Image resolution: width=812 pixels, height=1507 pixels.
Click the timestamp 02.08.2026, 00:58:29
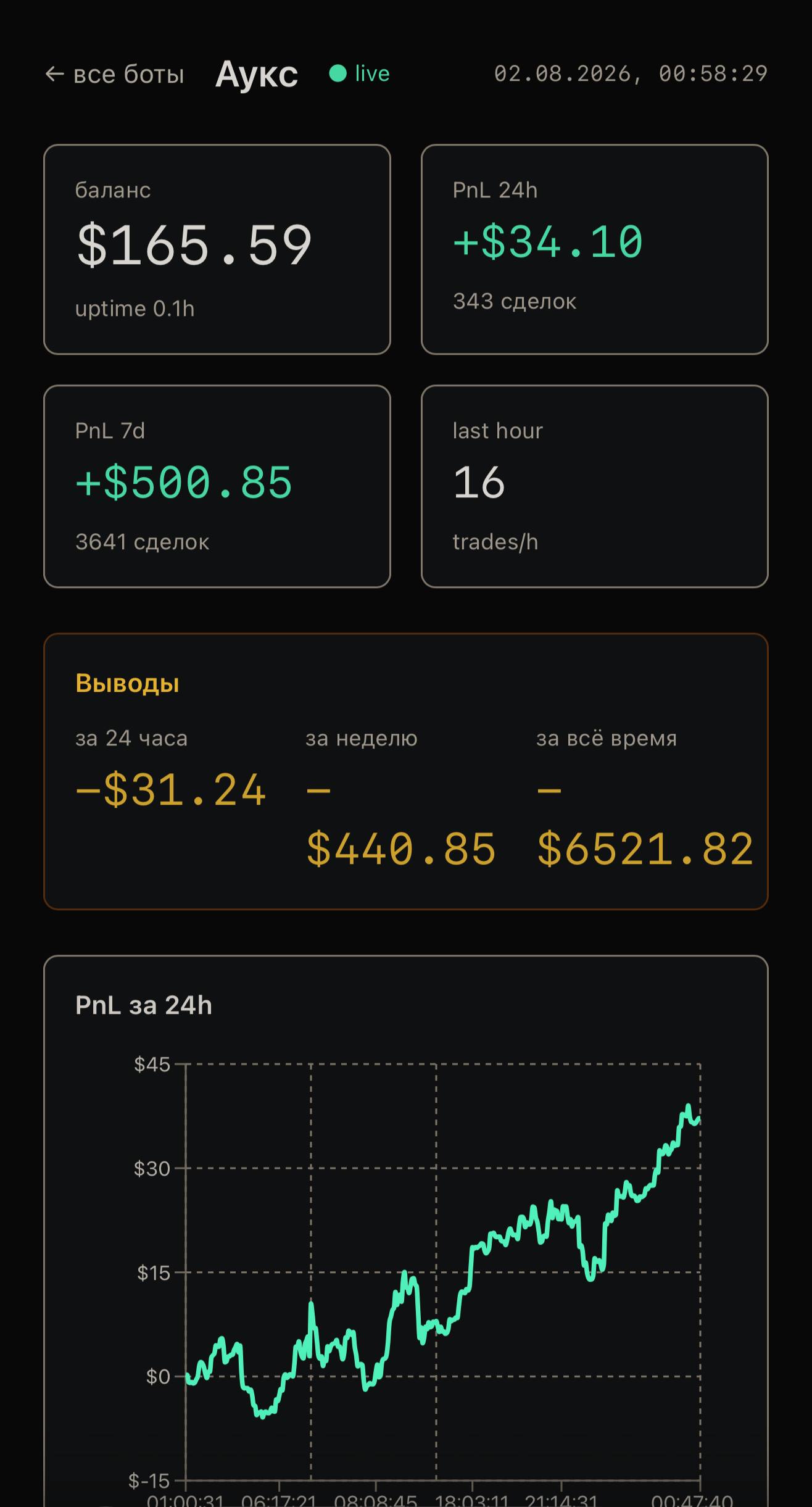click(x=631, y=73)
